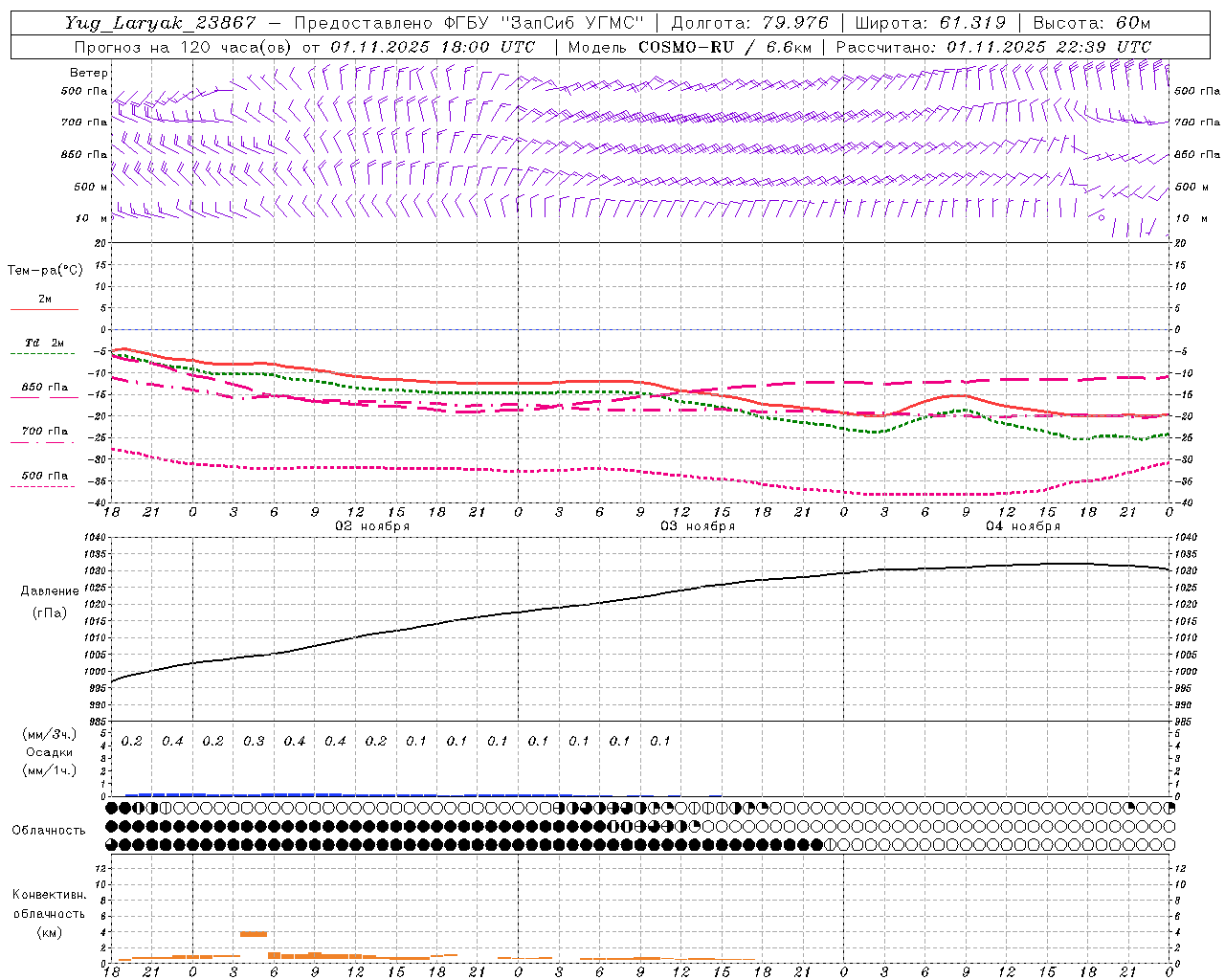Click the Широта: 61.319 value
Image resolution: width=1225 pixels, height=980 pixels.
(930, 23)
